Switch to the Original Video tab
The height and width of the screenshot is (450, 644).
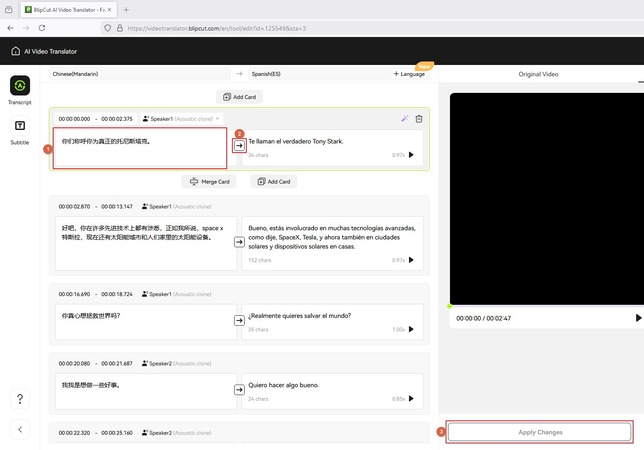[x=538, y=74]
